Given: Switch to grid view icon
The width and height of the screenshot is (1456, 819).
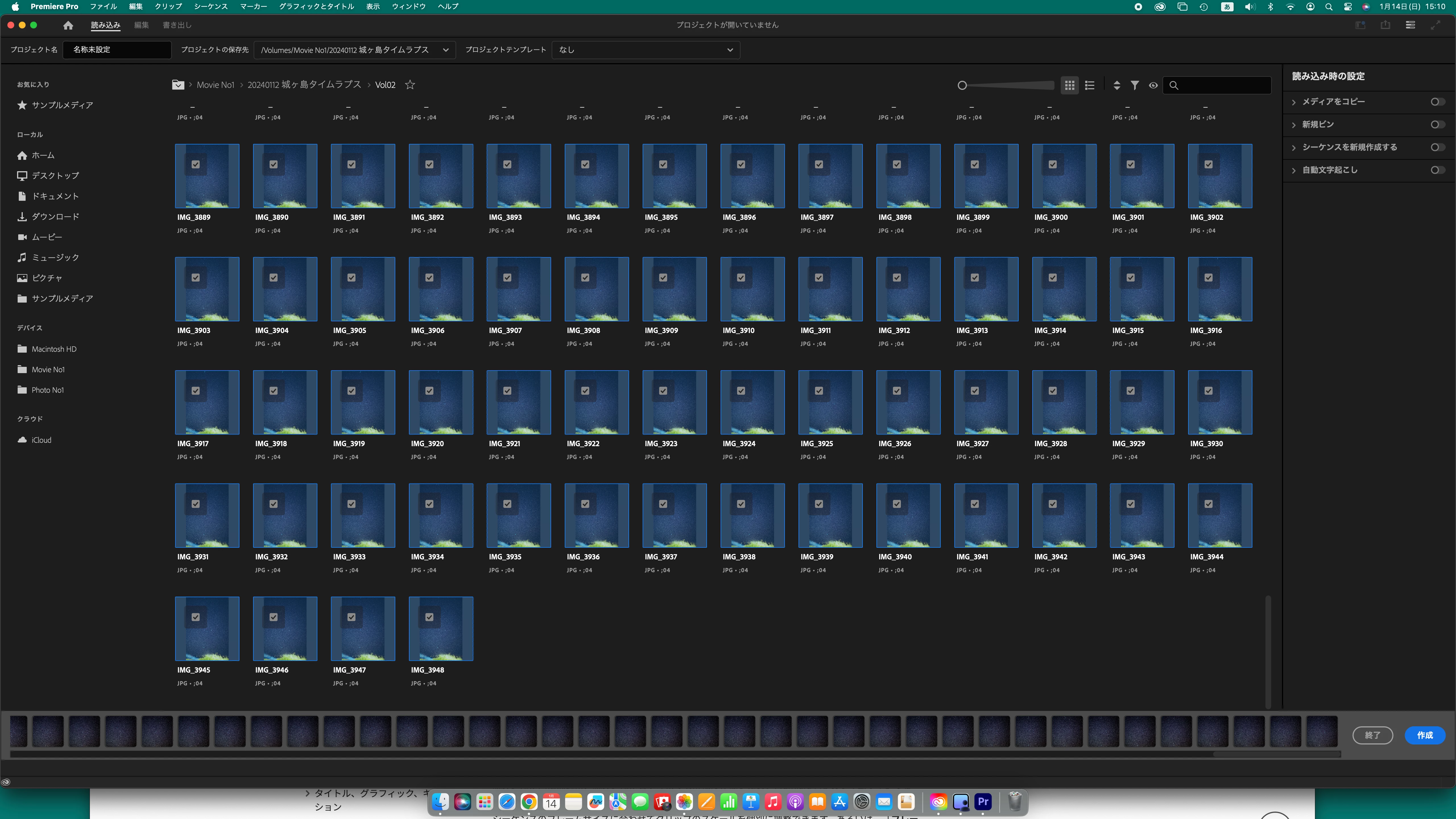Looking at the screenshot, I should pos(1069,85).
